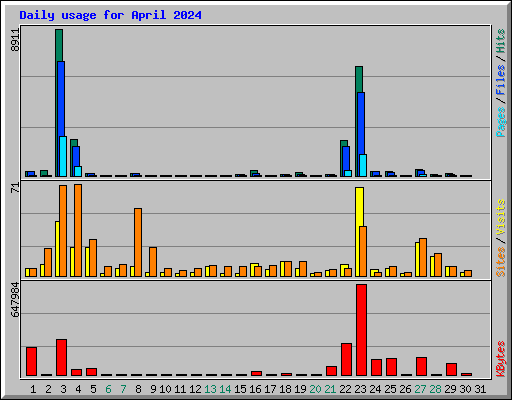Viewport: 512px width, 400px height.
Task: Select the orange Sites bar for day 3
Action: click(63, 231)
